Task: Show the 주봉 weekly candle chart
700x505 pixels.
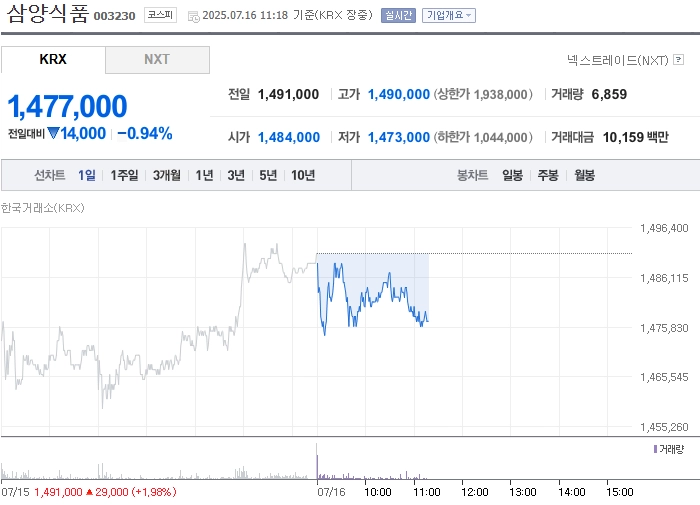Action: (x=548, y=175)
